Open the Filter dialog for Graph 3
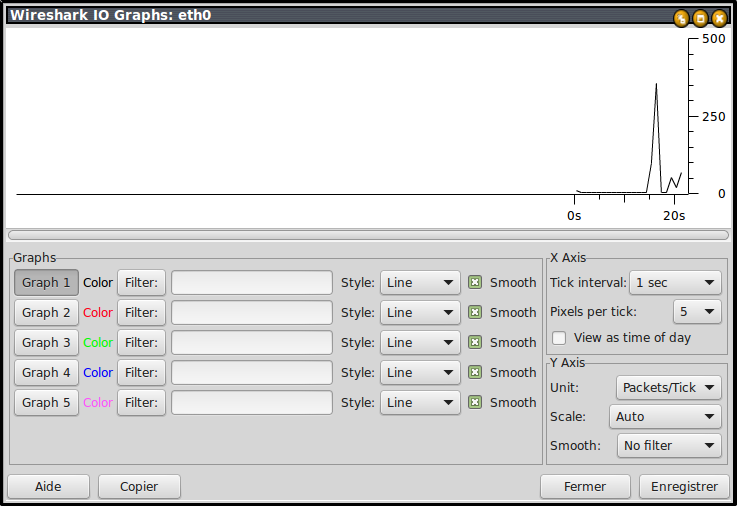 click(141, 343)
